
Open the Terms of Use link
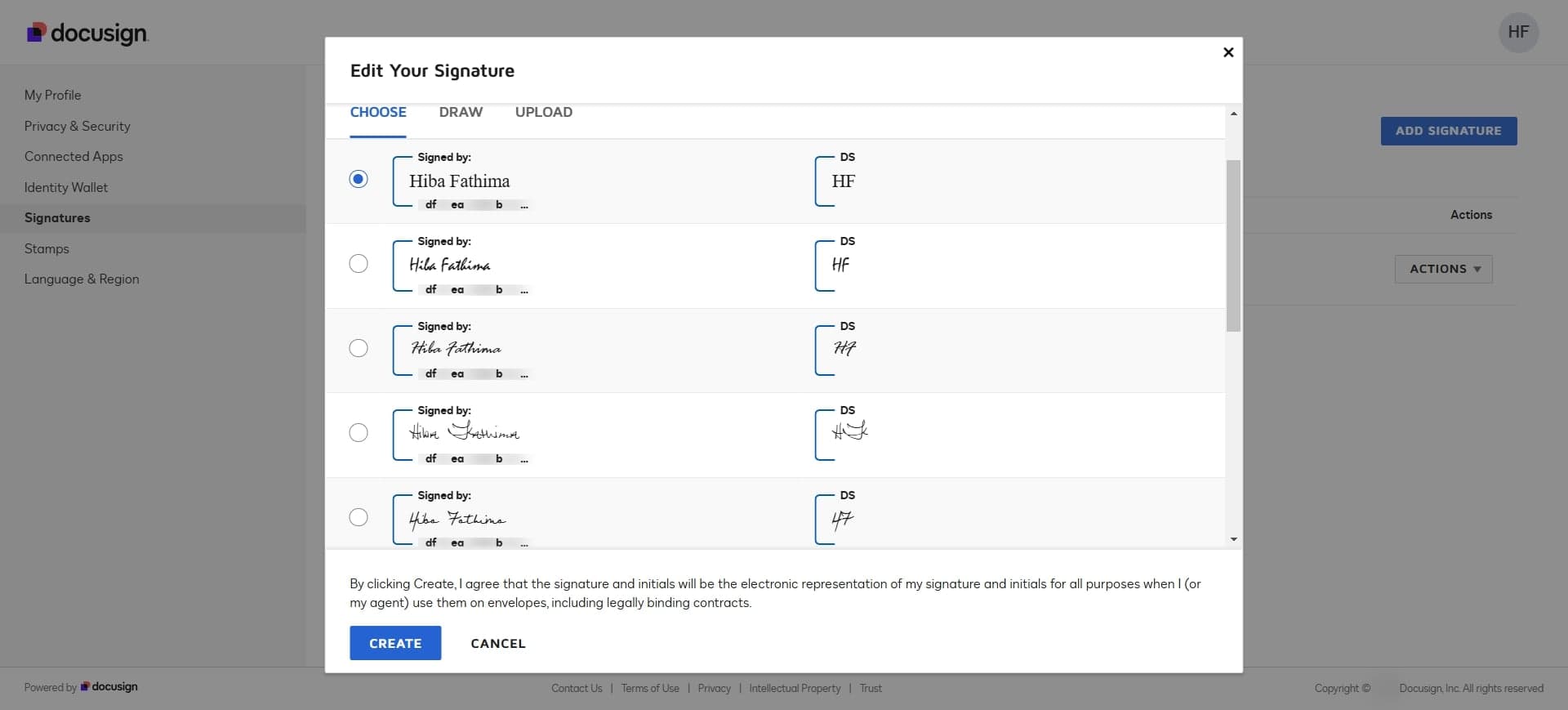click(x=649, y=688)
